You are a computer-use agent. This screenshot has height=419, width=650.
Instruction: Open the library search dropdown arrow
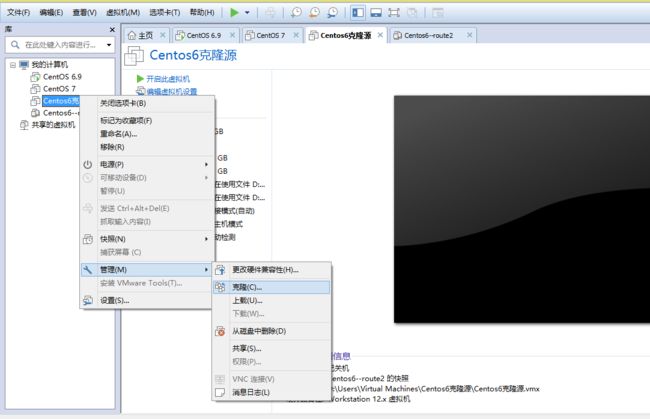[109, 45]
